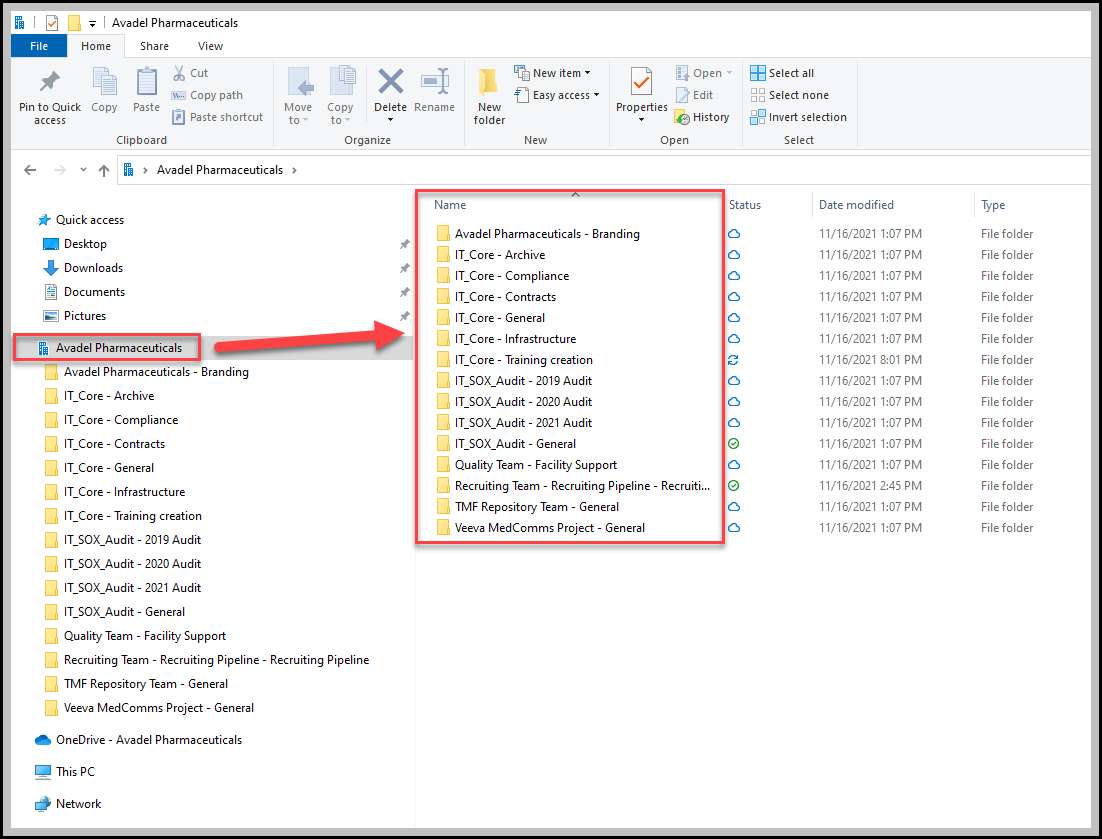Screen dimensions: 1102x839
Task: Sort by Name column header
Action: 450,205
